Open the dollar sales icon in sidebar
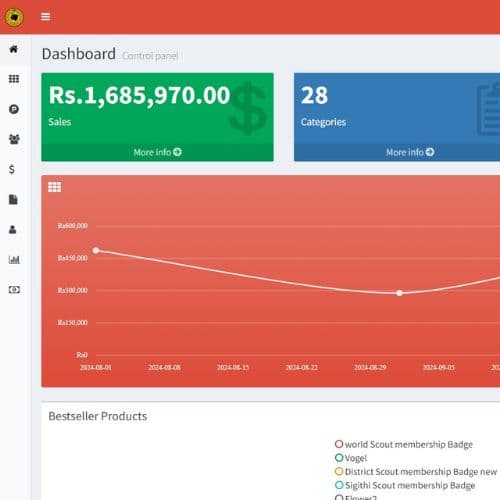This screenshot has width=500, height=500. pos(12,169)
